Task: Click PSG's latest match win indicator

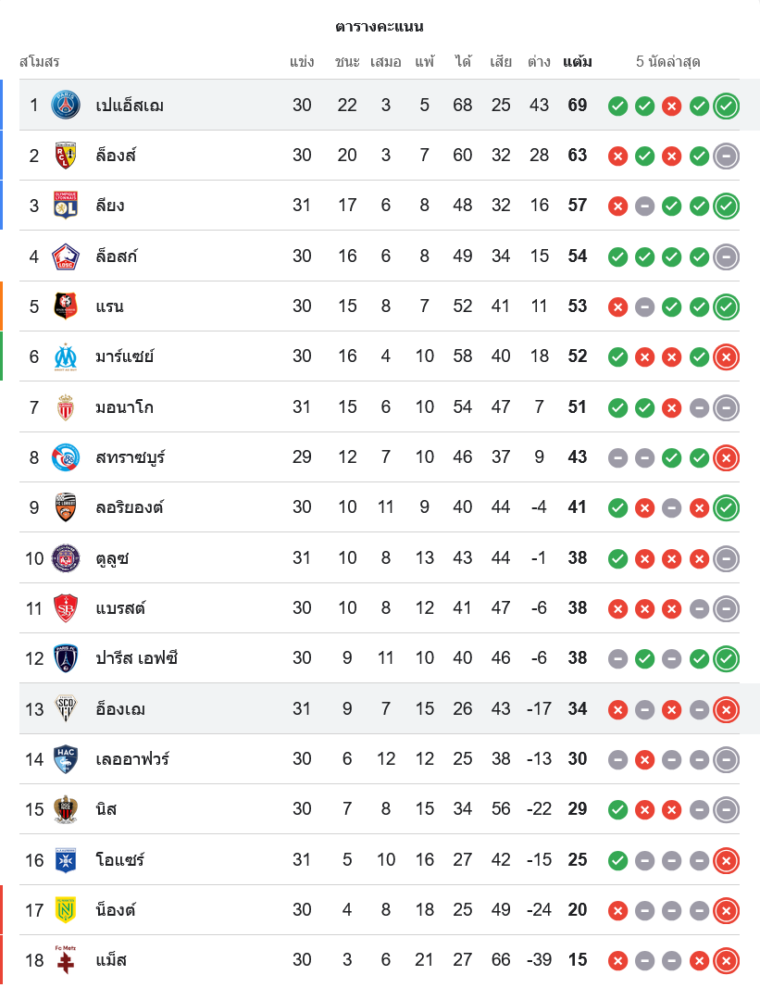Action: [x=727, y=105]
